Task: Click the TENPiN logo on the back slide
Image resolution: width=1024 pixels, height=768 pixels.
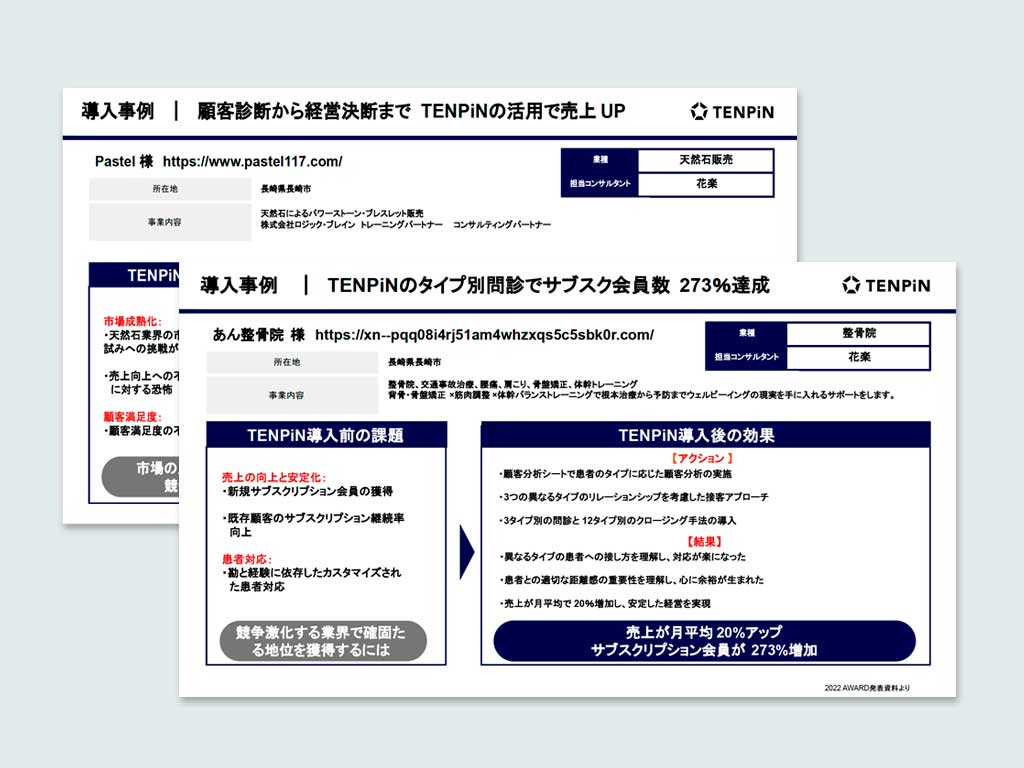Action: tap(732, 112)
